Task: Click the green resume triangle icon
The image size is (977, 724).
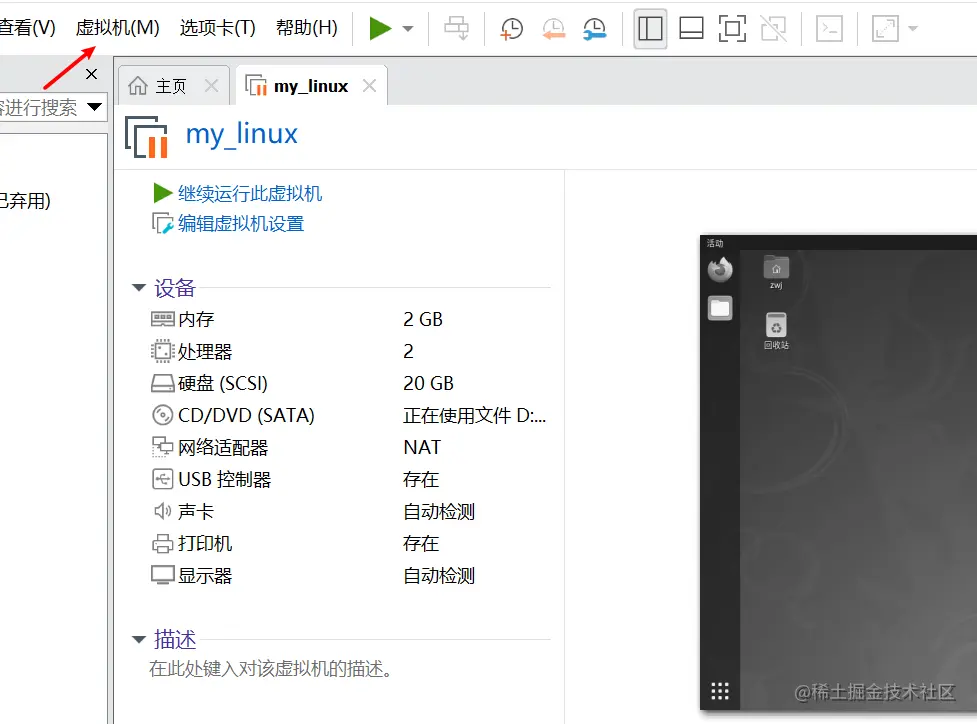Action: pos(163,193)
